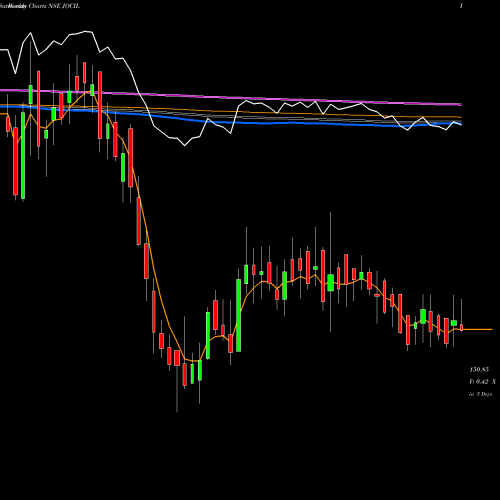
Task: Click the chart title text 'Charts NSE JOCIL'
Action: pos(54,6)
